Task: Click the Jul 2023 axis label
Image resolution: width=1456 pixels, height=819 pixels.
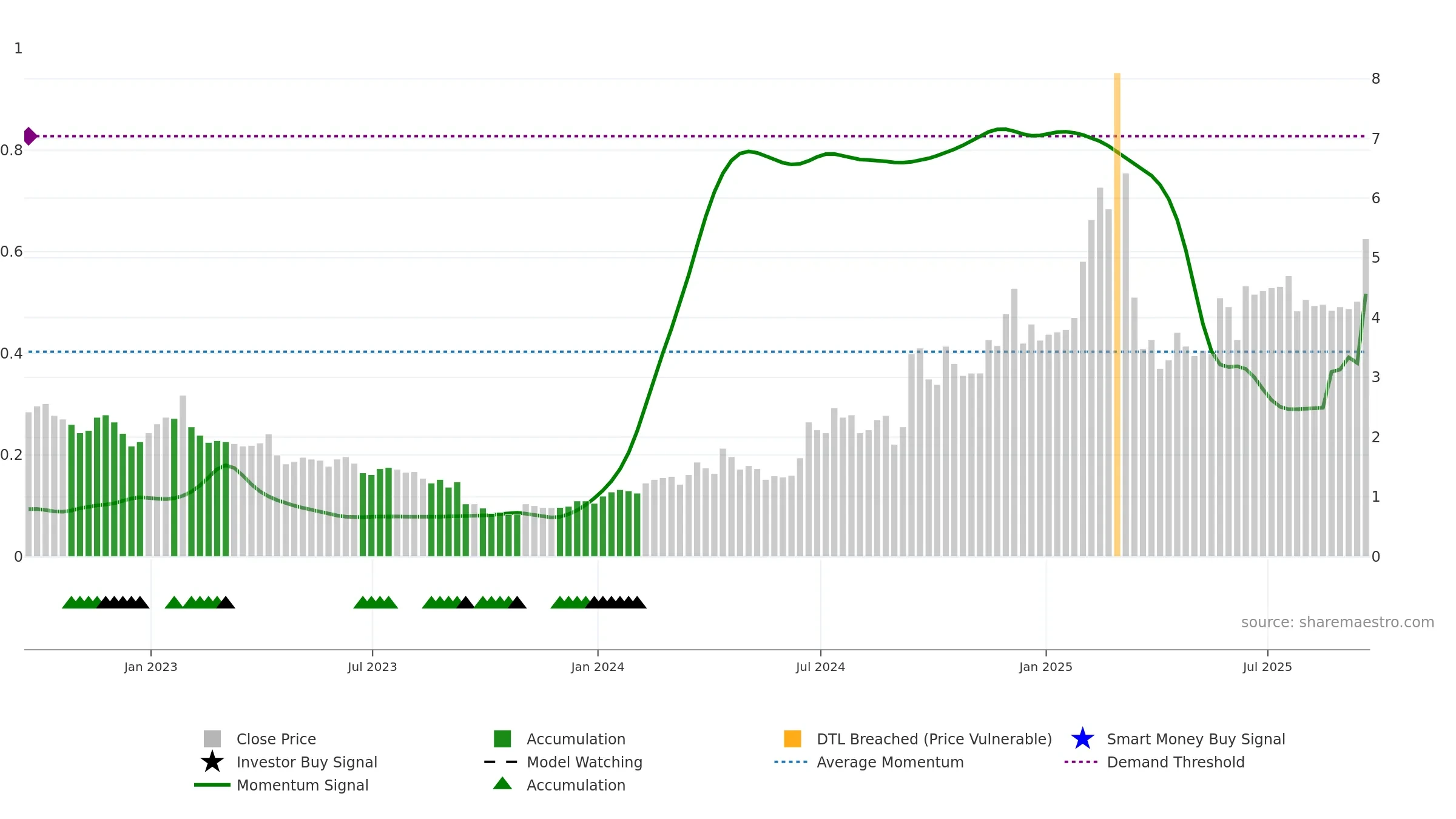Action: tap(372, 667)
